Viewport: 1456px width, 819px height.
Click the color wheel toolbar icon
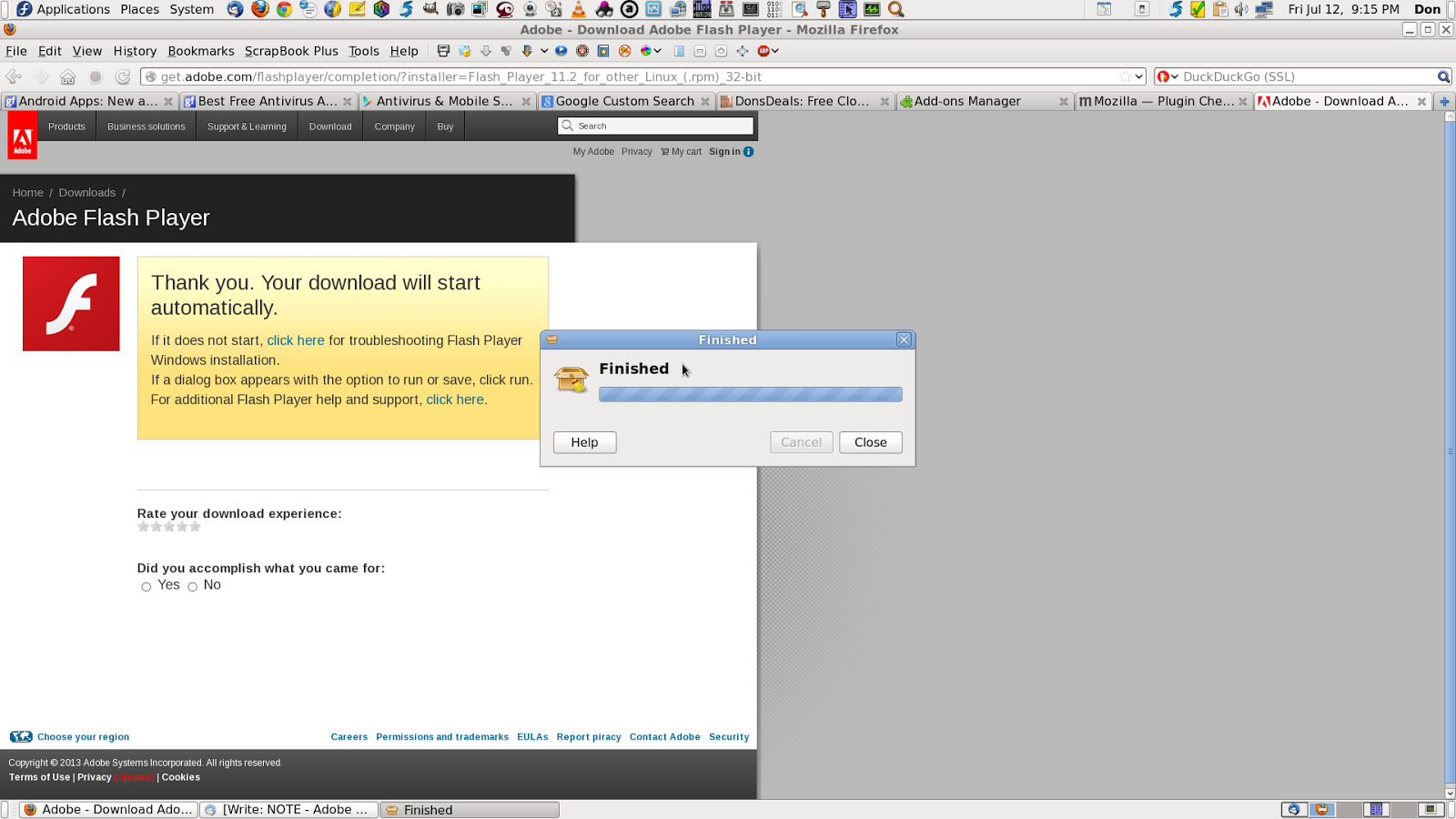(646, 51)
